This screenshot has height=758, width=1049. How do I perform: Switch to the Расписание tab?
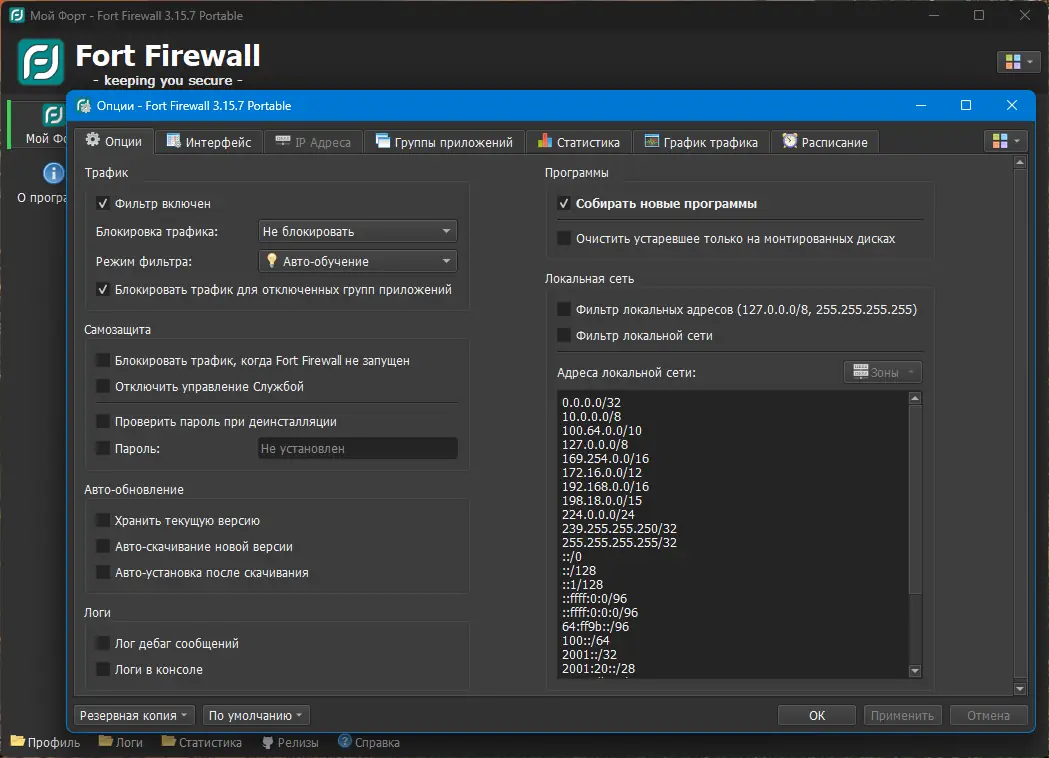pyautogui.click(x=825, y=142)
